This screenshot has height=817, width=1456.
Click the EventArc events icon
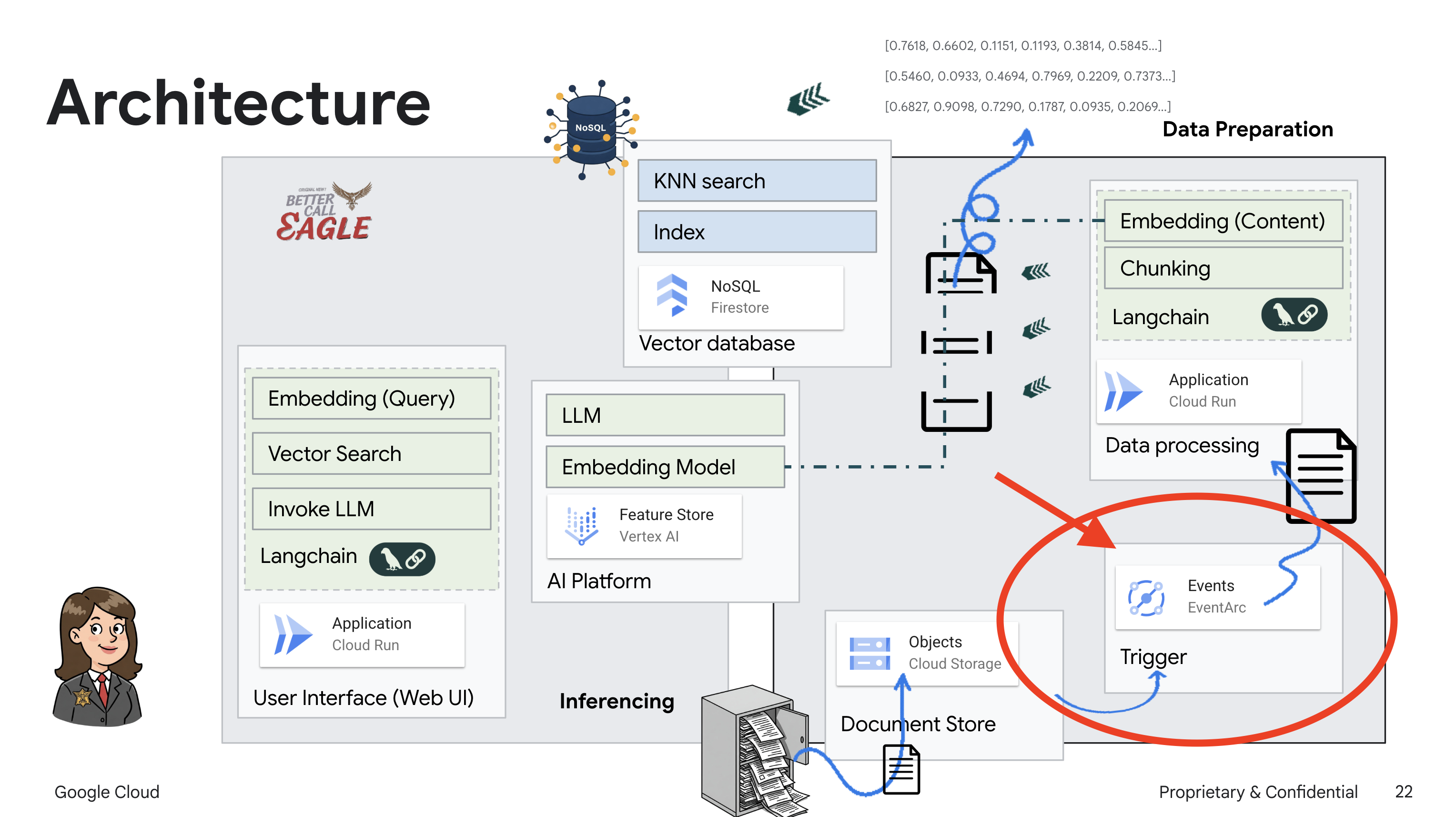tap(1146, 597)
